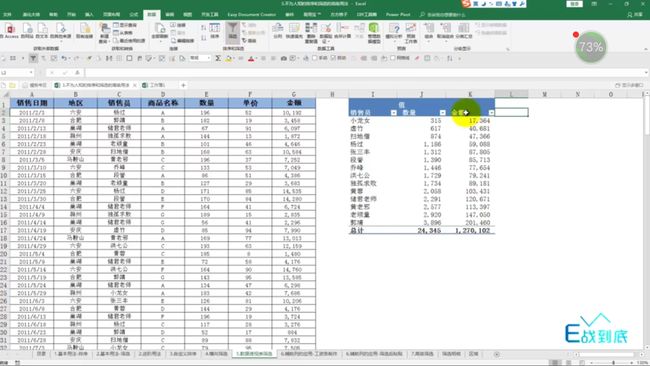
Task: Click the fill color bucket icon
Action: (x=228, y=58)
